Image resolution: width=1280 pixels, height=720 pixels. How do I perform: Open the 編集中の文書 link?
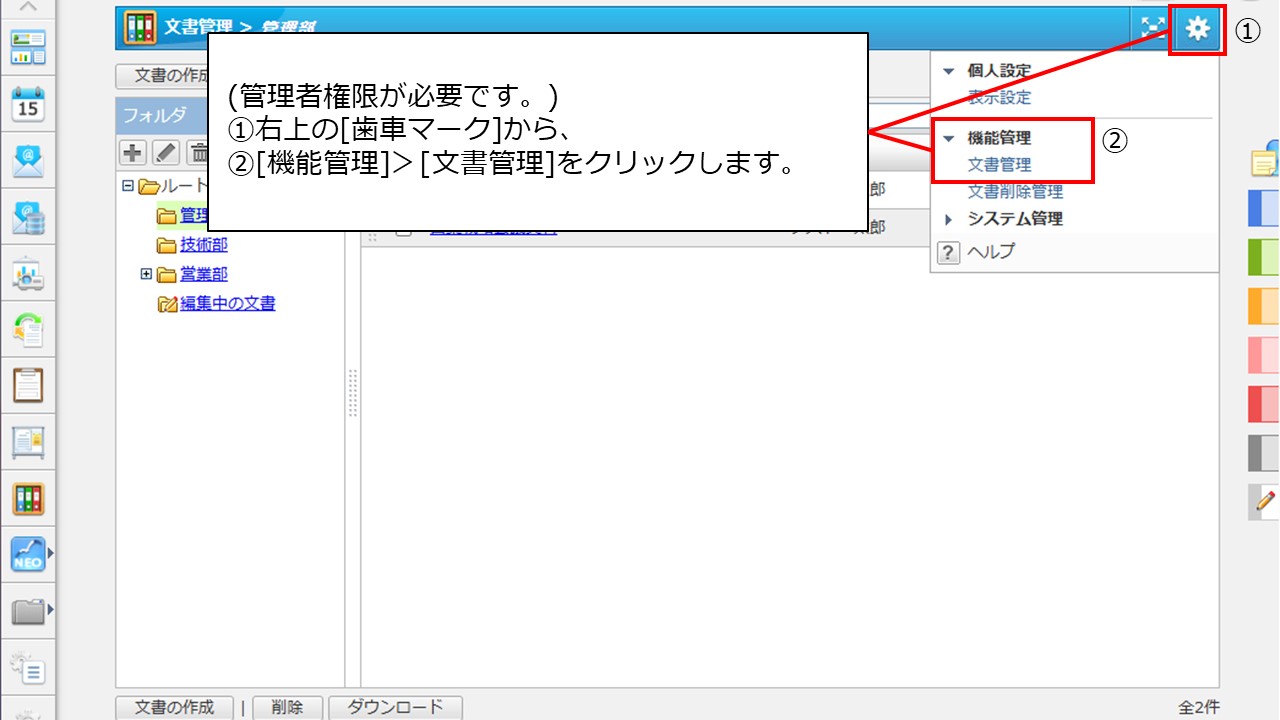[227, 303]
